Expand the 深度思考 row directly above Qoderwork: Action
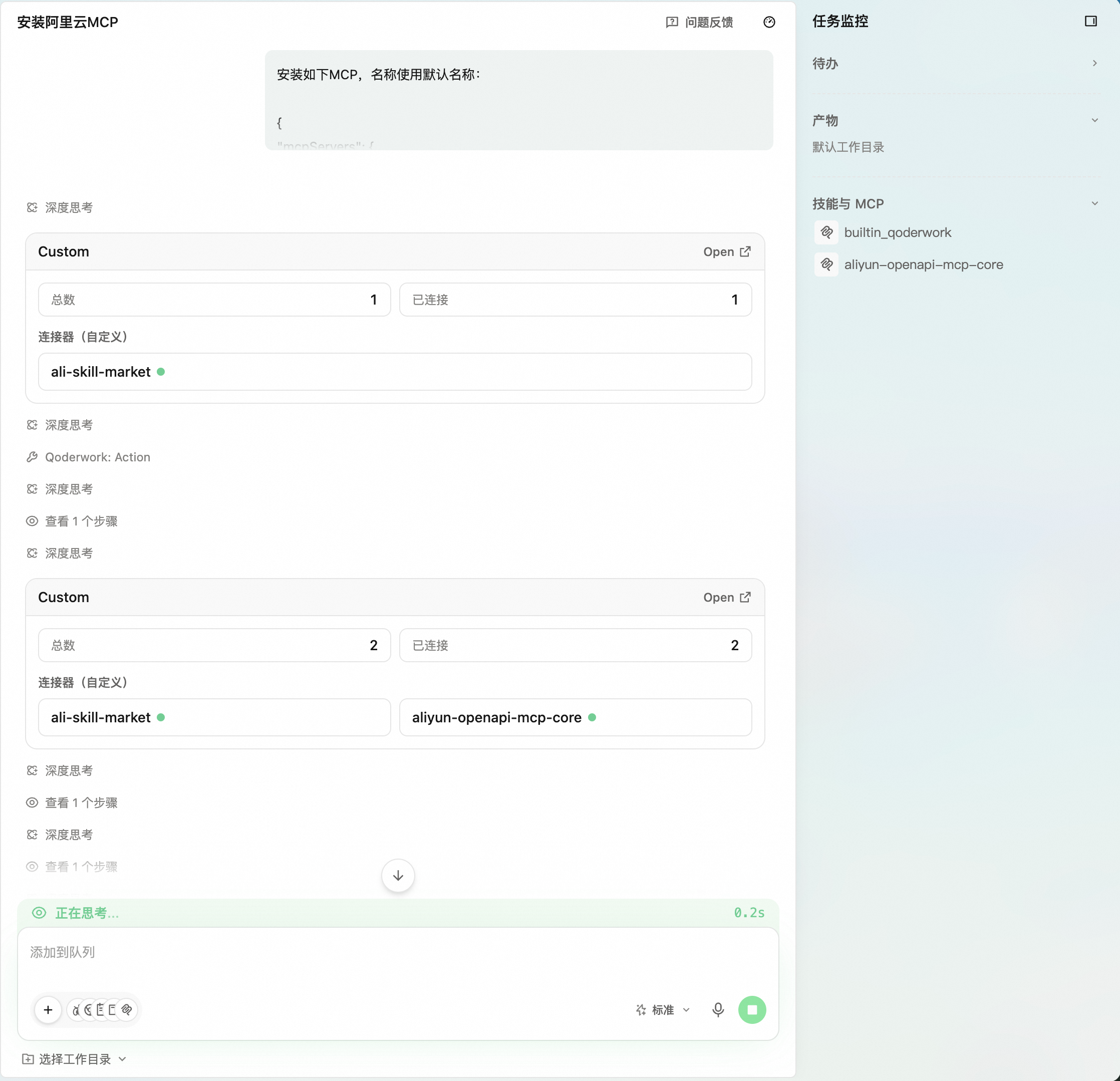Image resolution: width=1120 pixels, height=1081 pixels. point(60,425)
